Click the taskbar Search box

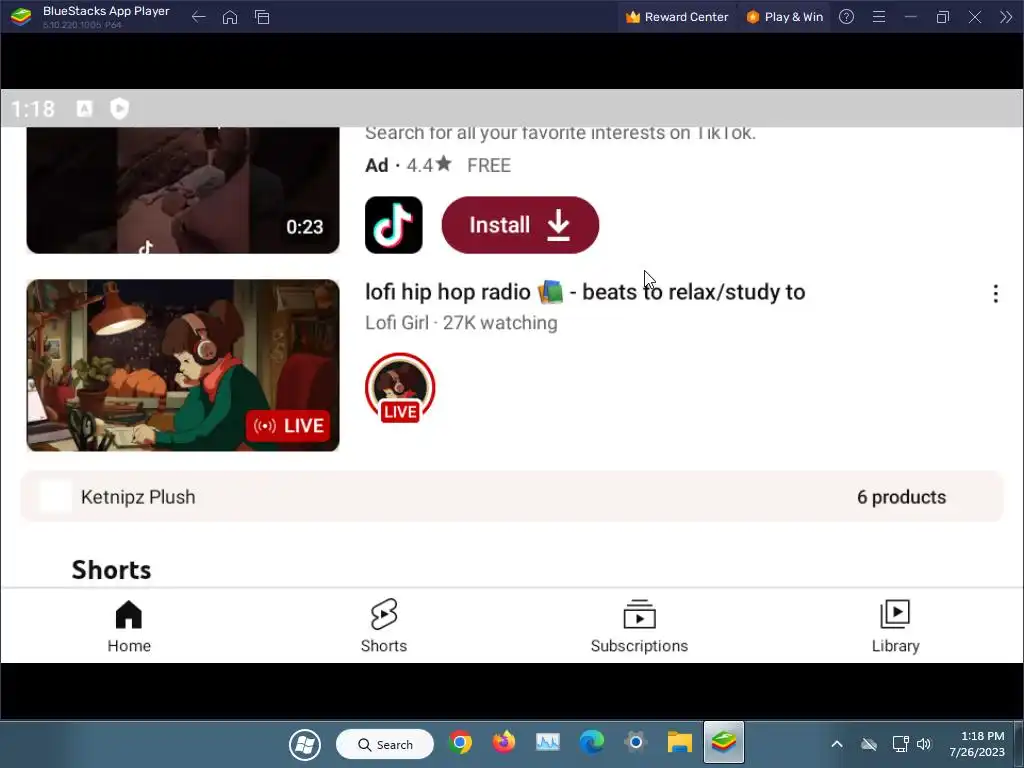(385, 744)
